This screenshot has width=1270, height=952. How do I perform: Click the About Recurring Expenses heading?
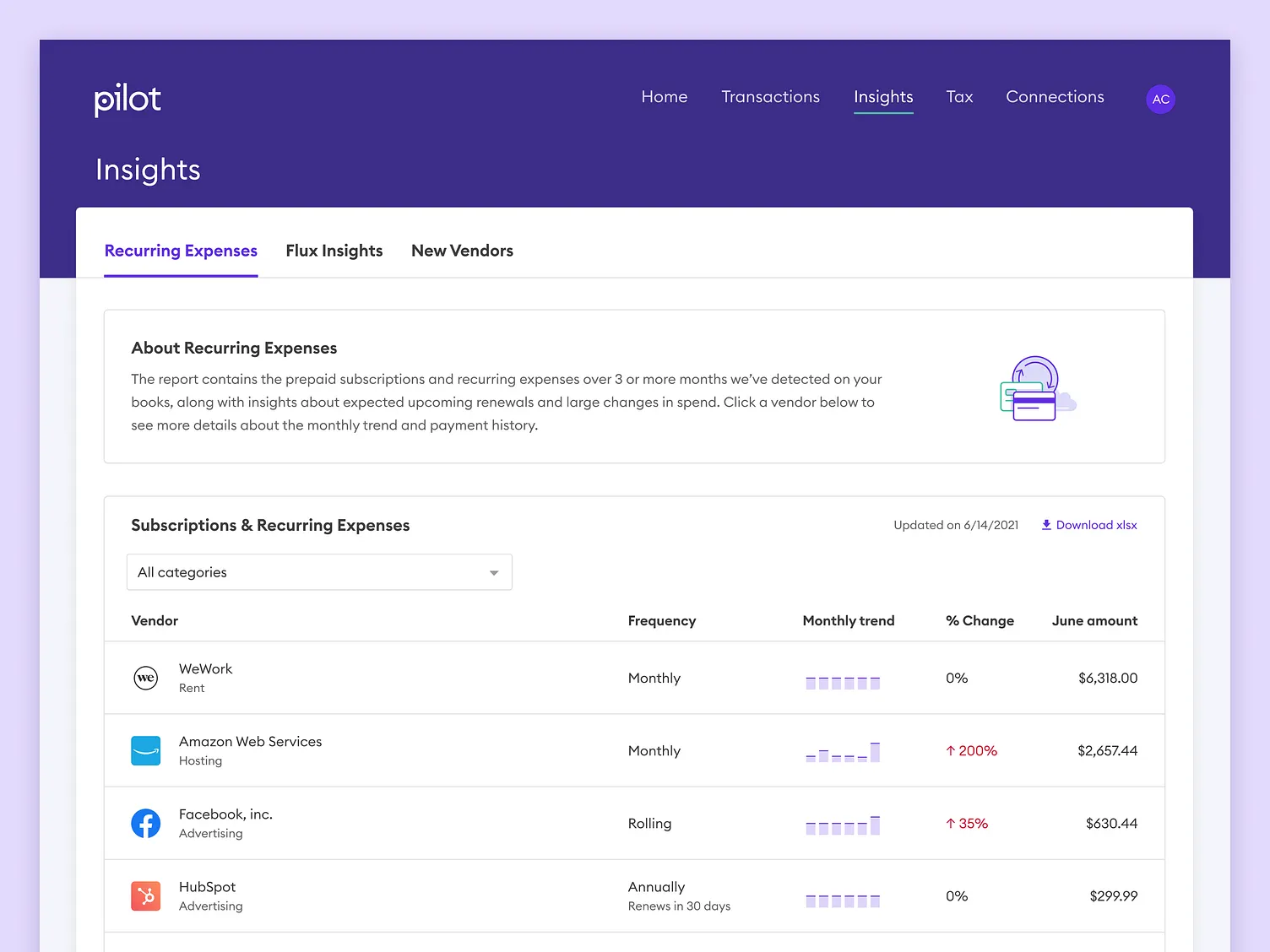coord(234,348)
